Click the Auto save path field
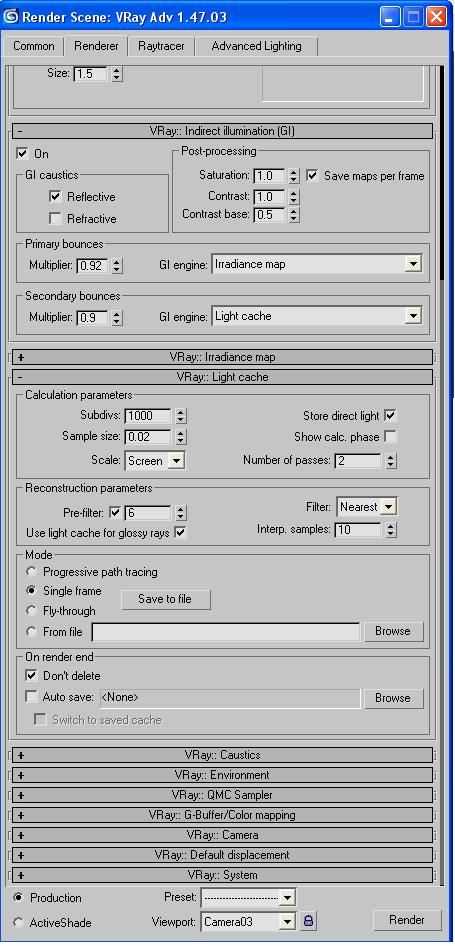 pyautogui.click(x=229, y=698)
